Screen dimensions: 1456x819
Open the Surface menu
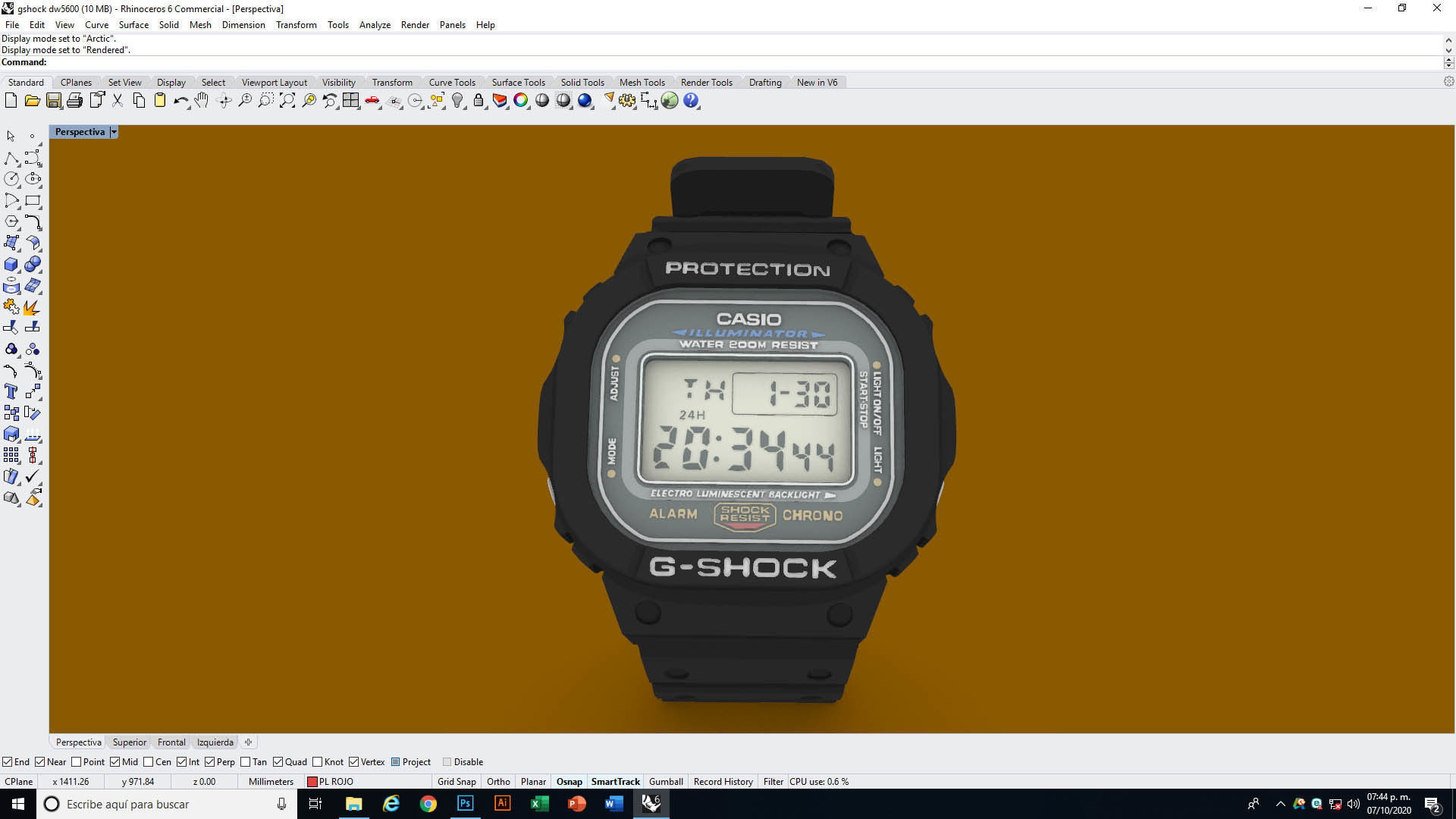[133, 24]
